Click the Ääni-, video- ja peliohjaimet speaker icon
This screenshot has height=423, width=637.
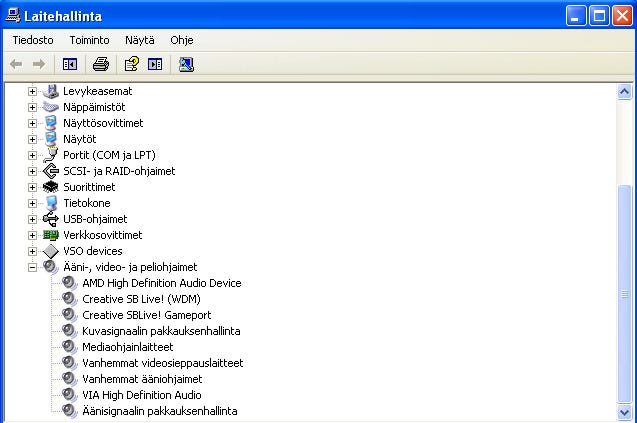tap(51, 267)
